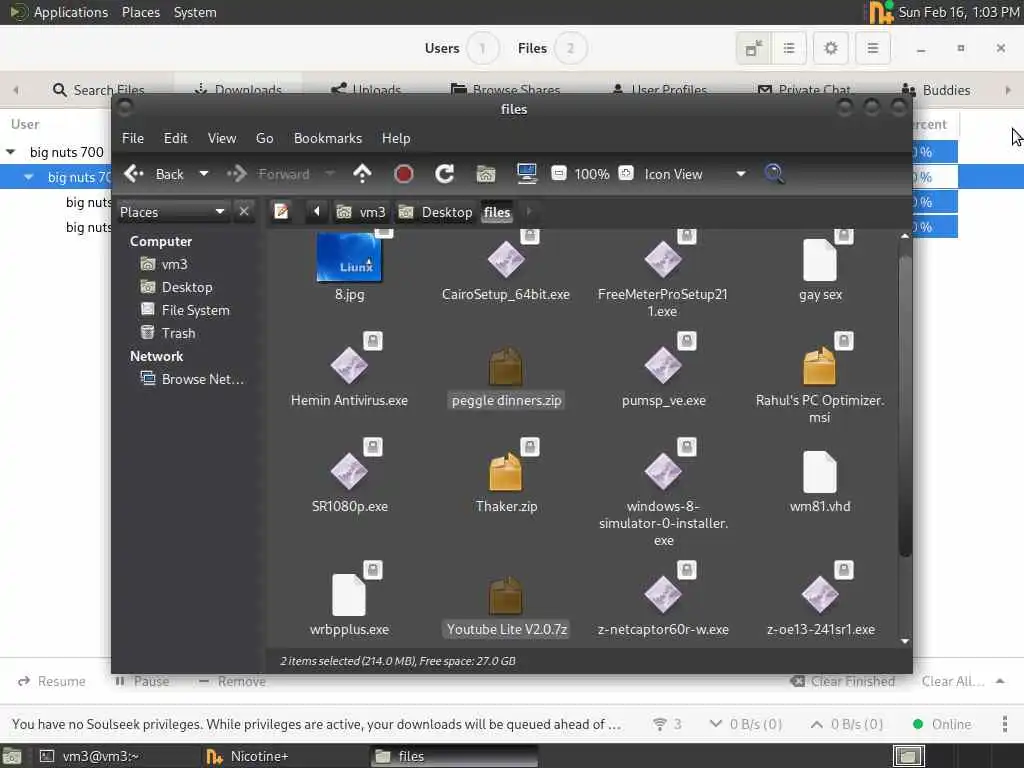The height and width of the screenshot is (768, 1024).
Task: Open Computer location icon in toolbar
Action: [x=526, y=174]
